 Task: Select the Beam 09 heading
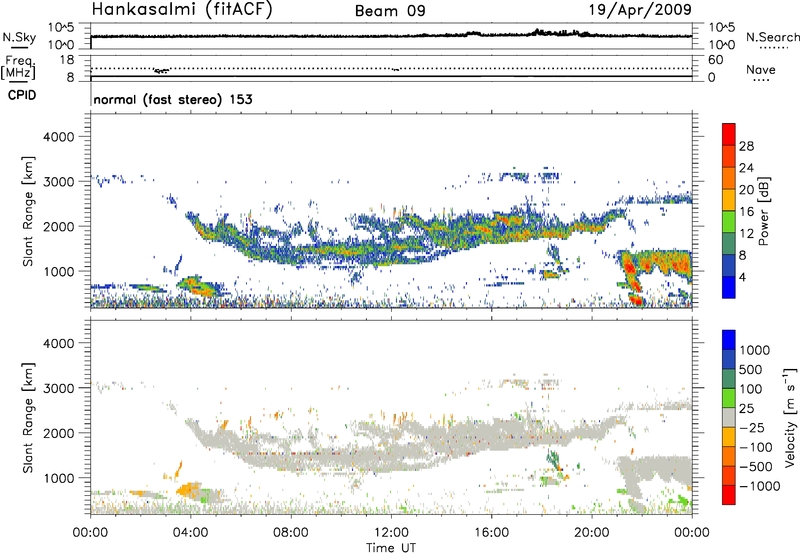pyautogui.click(x=390, y=11)
